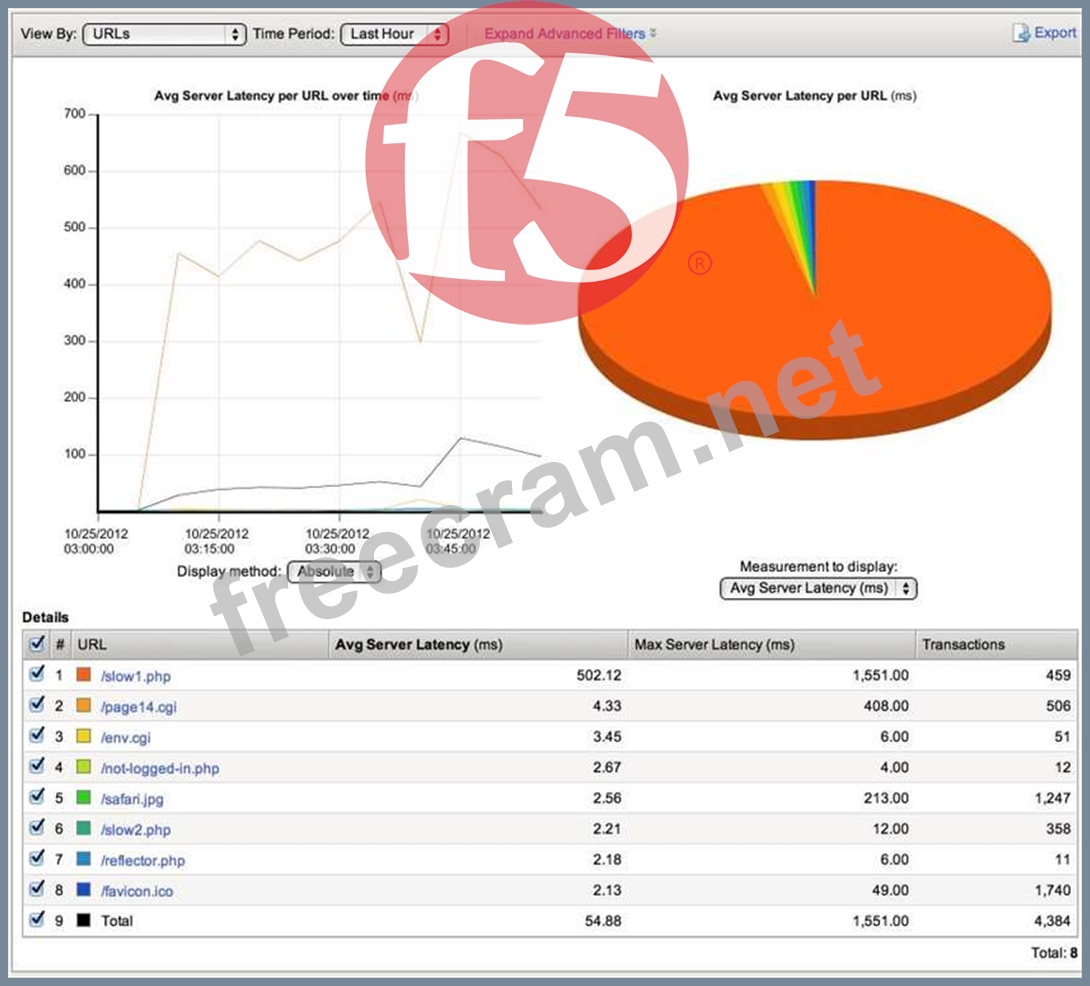Expand Advanced Filters link
The image size is (1090, 986).
(570, 33)
